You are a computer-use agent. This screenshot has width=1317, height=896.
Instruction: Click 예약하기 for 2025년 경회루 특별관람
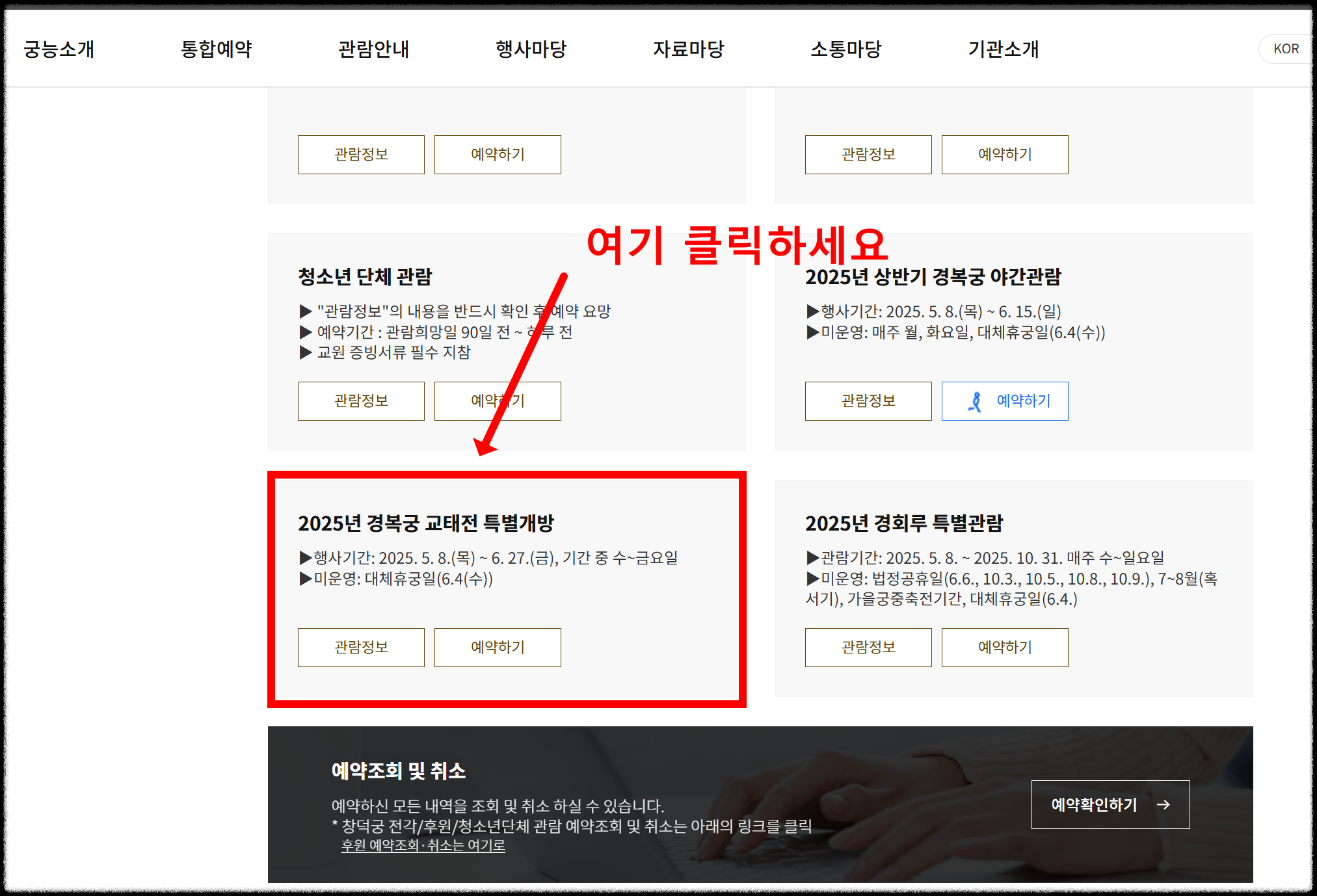[x=1005, y=648]
